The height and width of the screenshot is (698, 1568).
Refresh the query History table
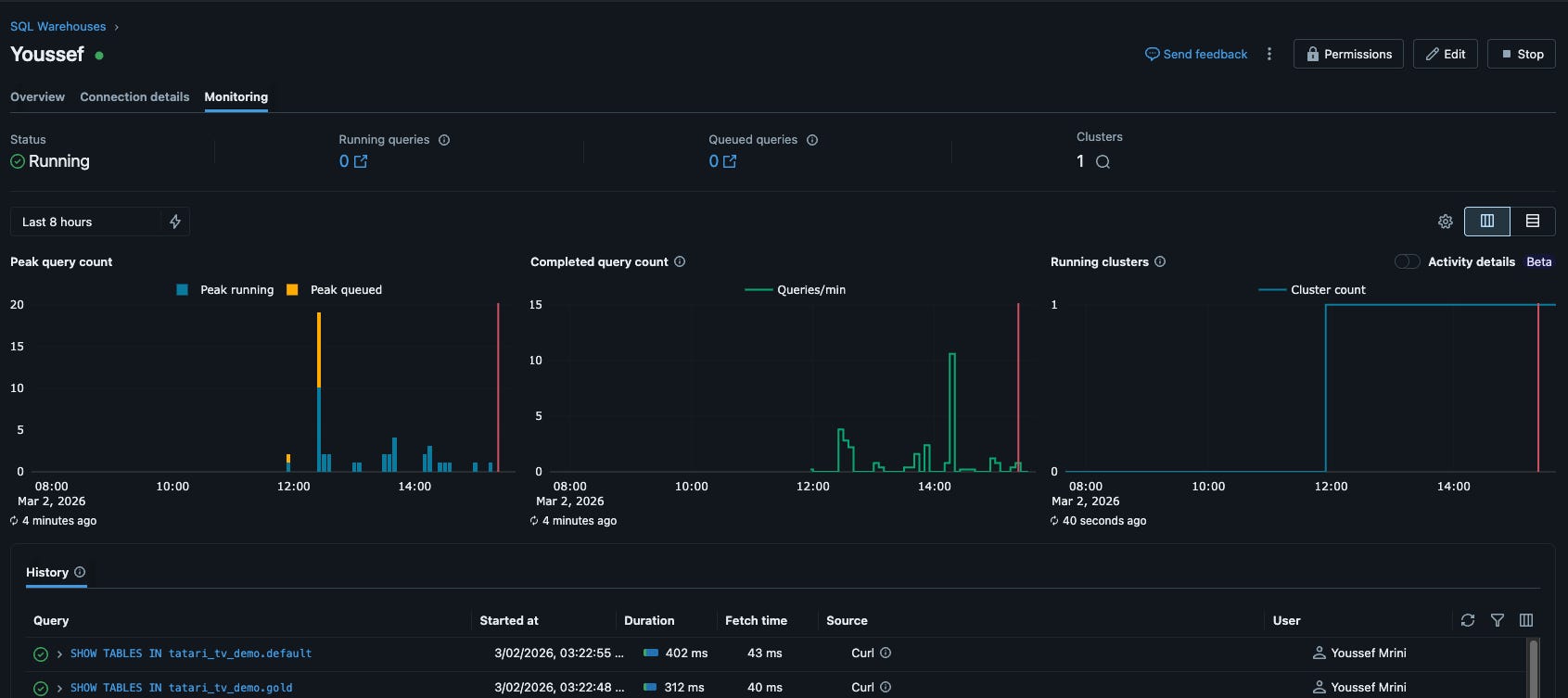[x=1468, y=620]
